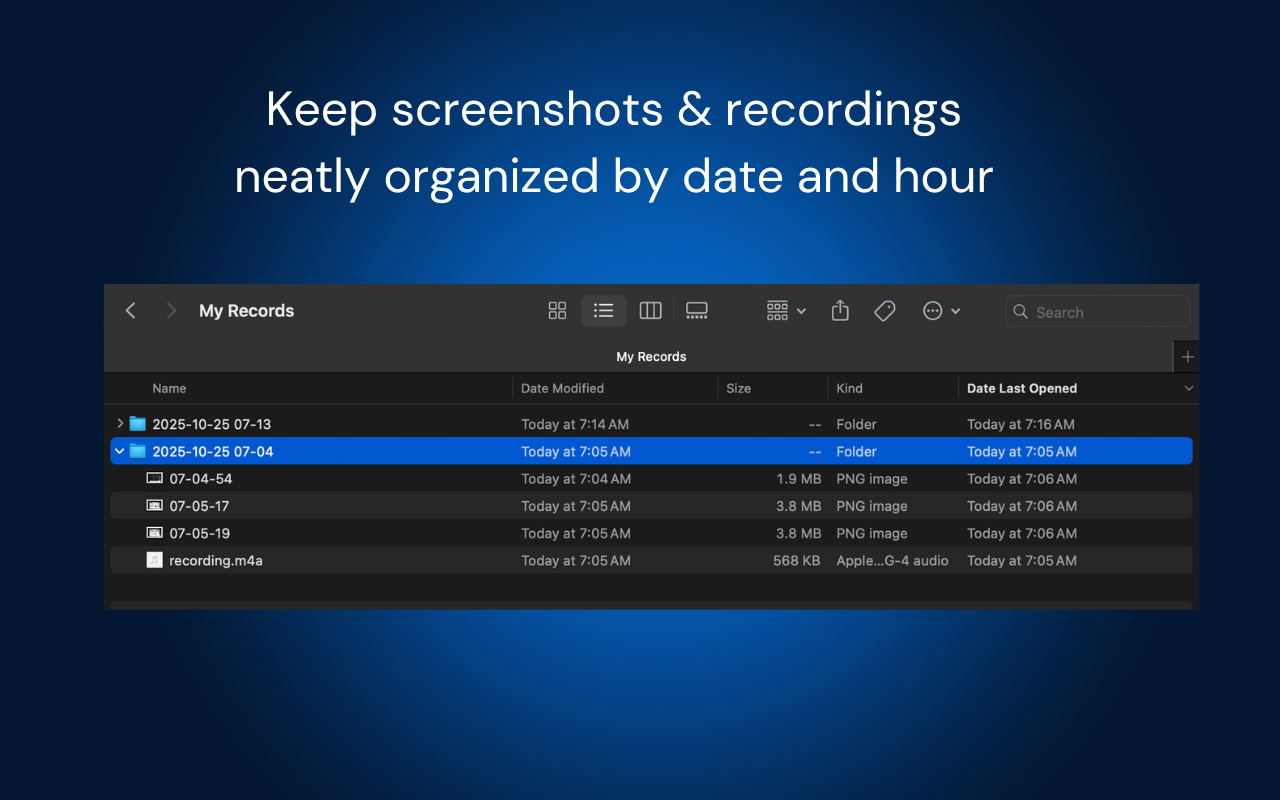Click the magnifying glass in the search field
1280x800 pixels.
pyautogui.click(x=1021, y=312)
